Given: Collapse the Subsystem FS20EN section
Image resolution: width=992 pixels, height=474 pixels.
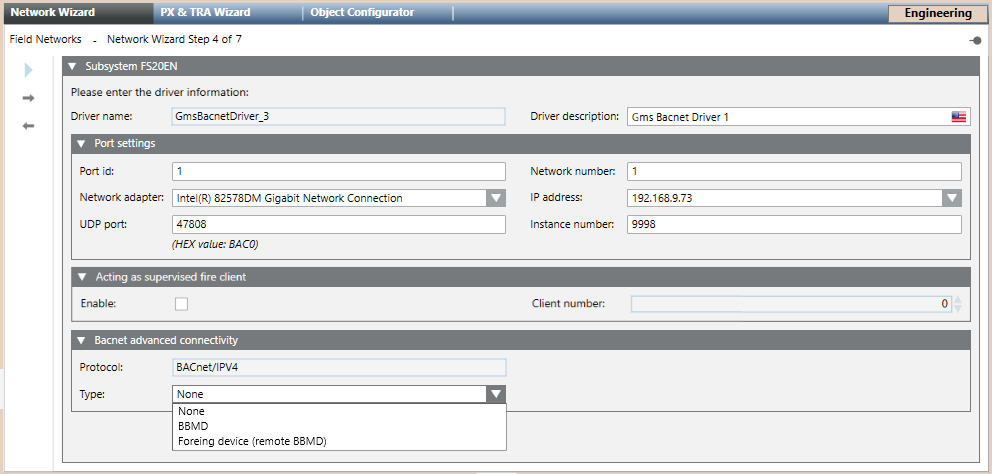Looking at the screenshot, I should (72, 66).
